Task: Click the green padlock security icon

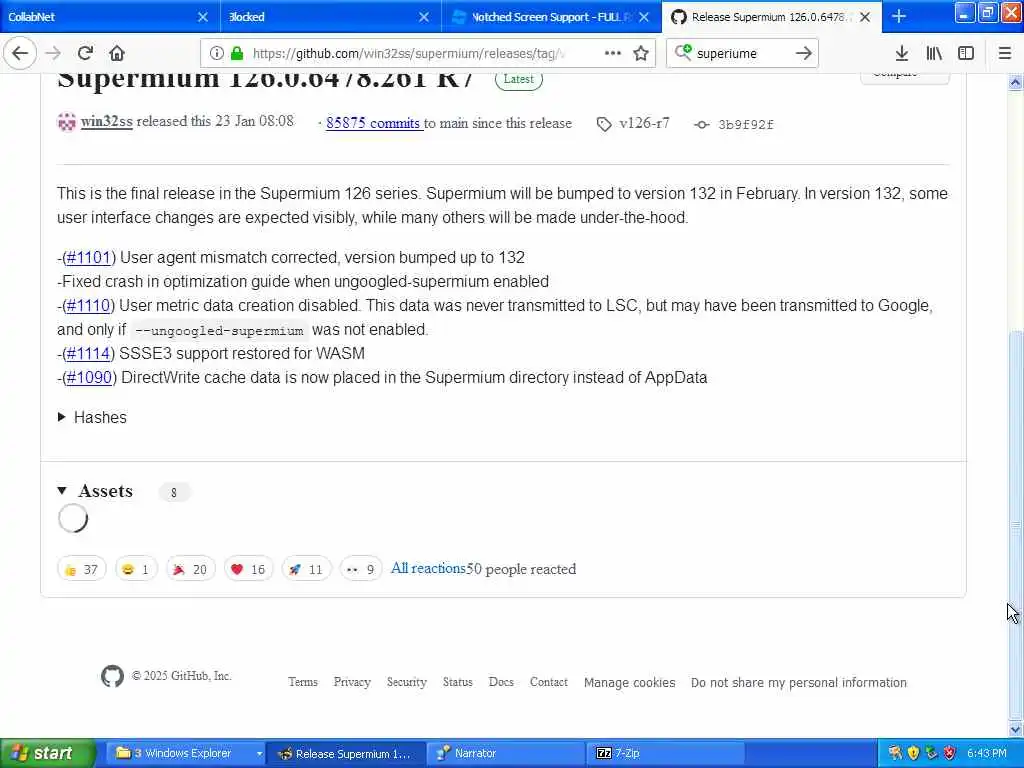Action: point(237,53)
